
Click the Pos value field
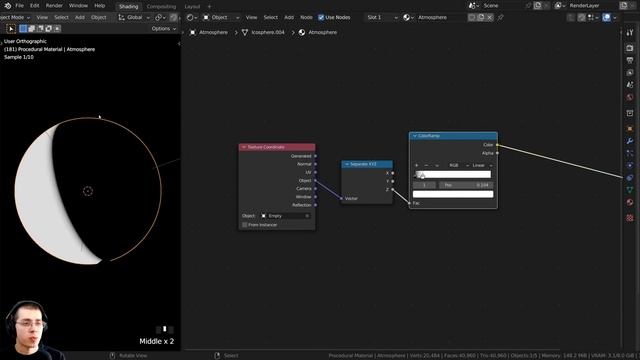tap(466, 185)
